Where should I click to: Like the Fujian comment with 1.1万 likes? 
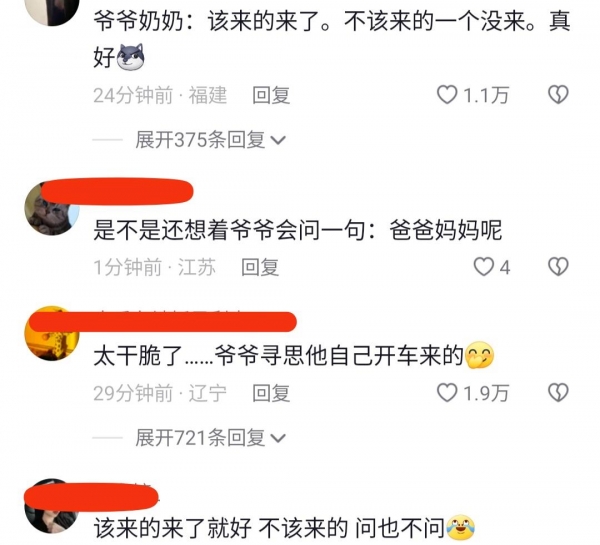pos(447,95)
